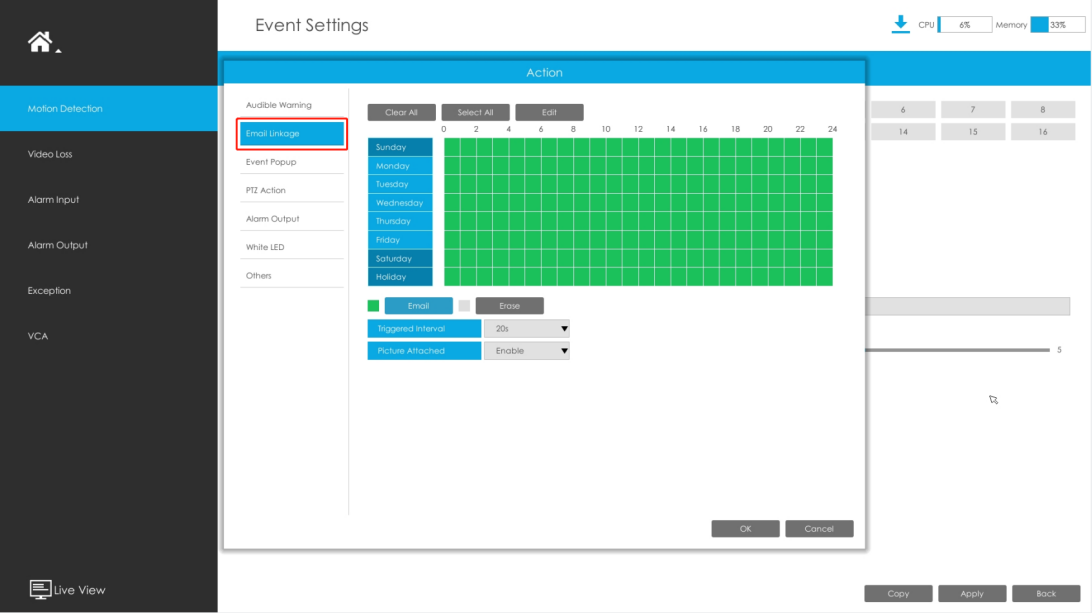Click the download arrow icon near CPU
The width and height of the screenshot is (1092, 613).
tap(900, 24)
